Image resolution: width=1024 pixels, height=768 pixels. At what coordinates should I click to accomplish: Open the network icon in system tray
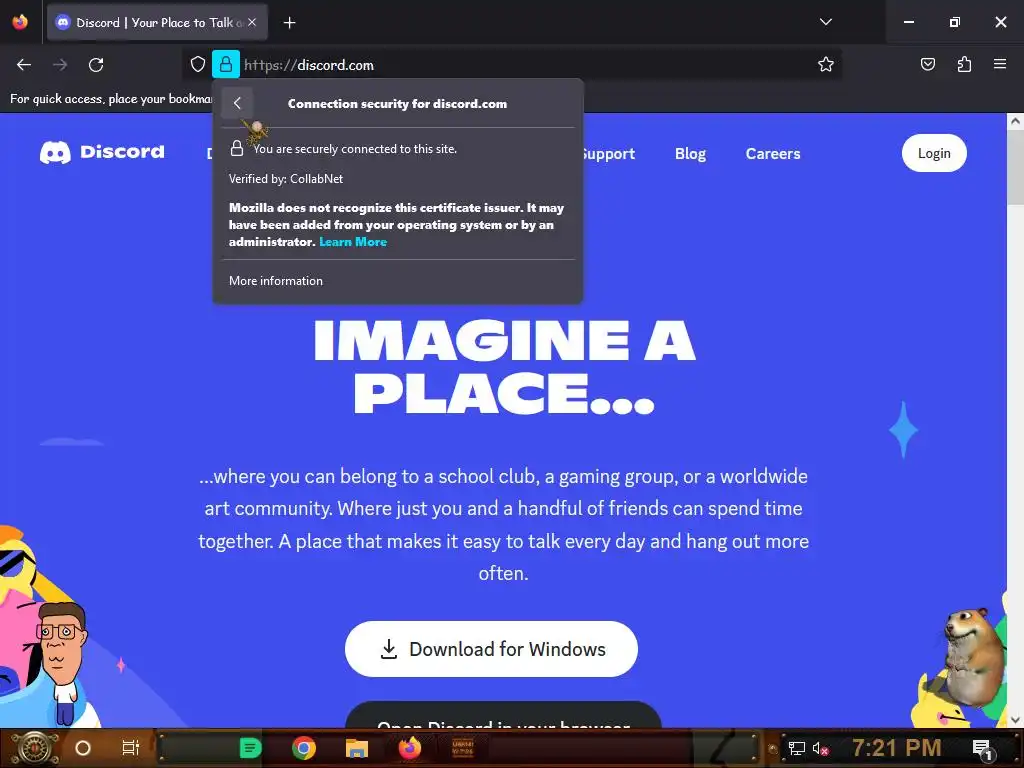796,748
